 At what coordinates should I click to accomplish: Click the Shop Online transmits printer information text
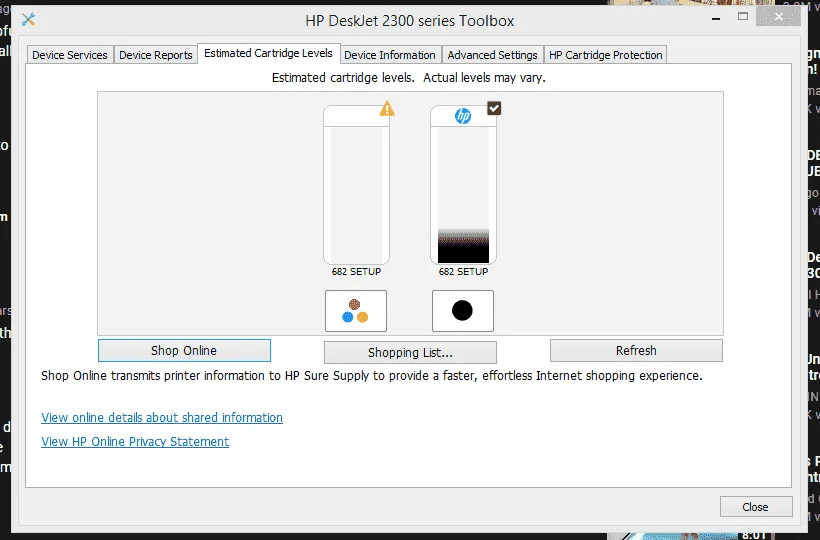click(372, 376)
